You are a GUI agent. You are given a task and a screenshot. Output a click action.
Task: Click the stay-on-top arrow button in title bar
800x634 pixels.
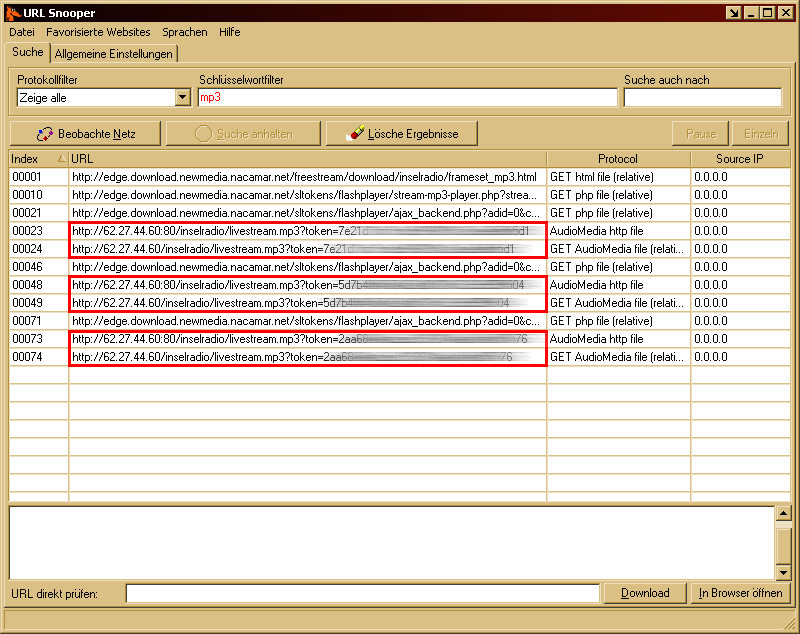click(734, 13)
